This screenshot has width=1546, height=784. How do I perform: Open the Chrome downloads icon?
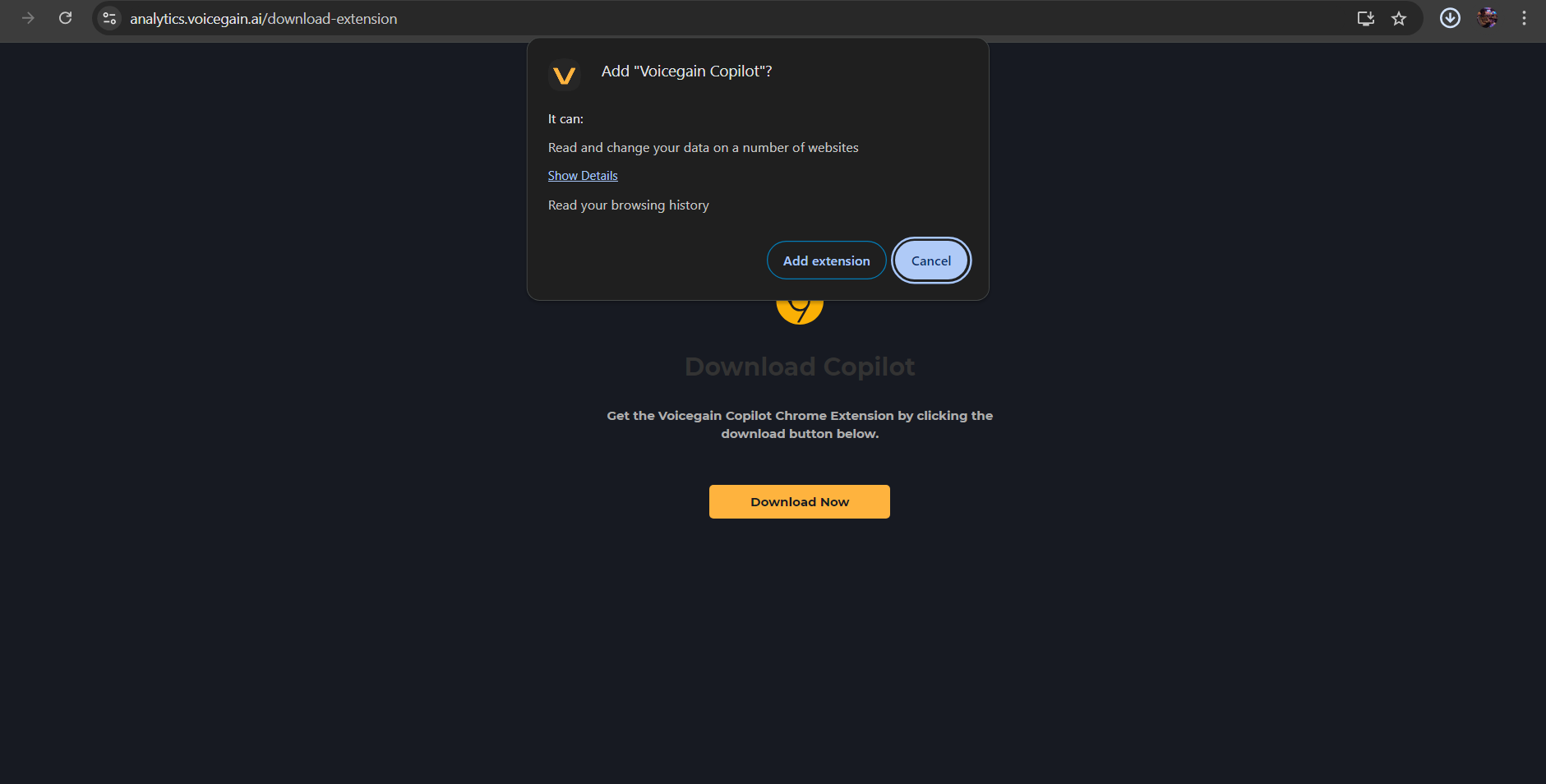1450,18
